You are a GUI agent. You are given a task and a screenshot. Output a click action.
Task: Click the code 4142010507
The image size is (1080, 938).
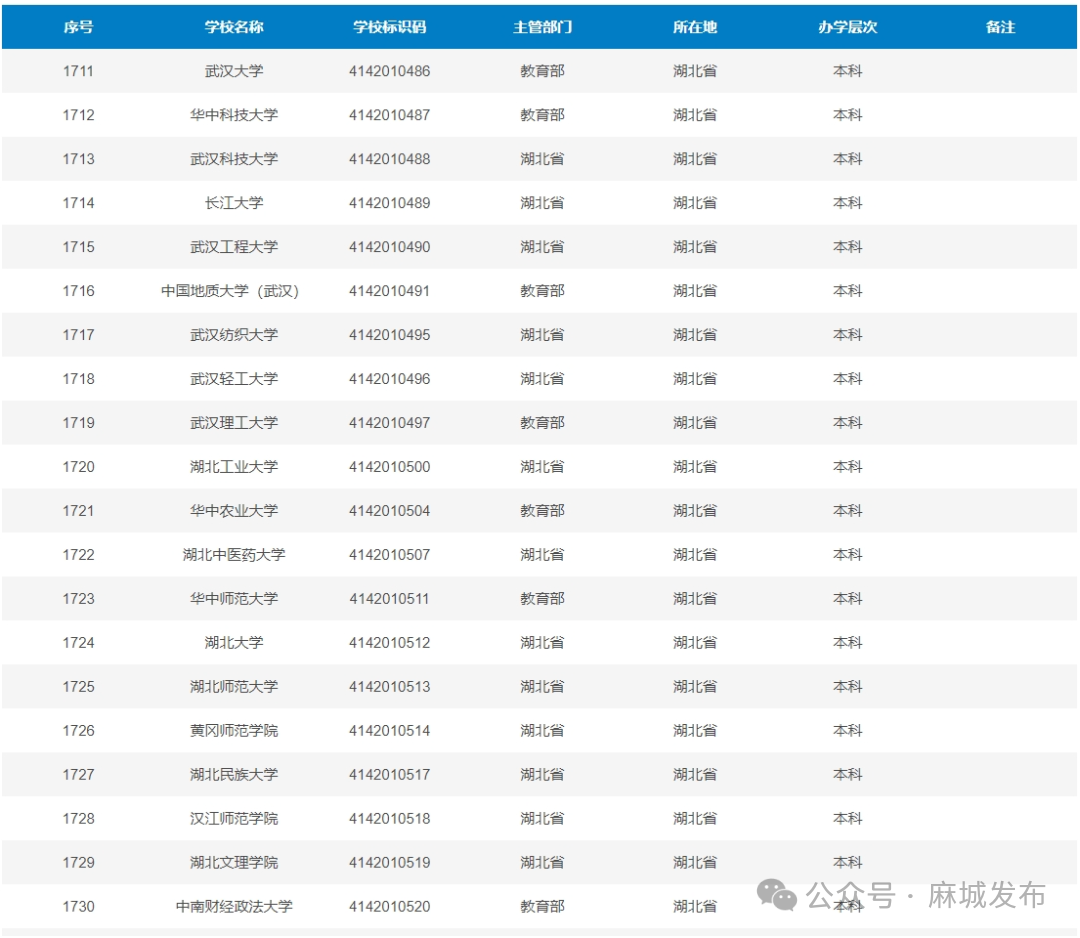(x=390, y=555)
